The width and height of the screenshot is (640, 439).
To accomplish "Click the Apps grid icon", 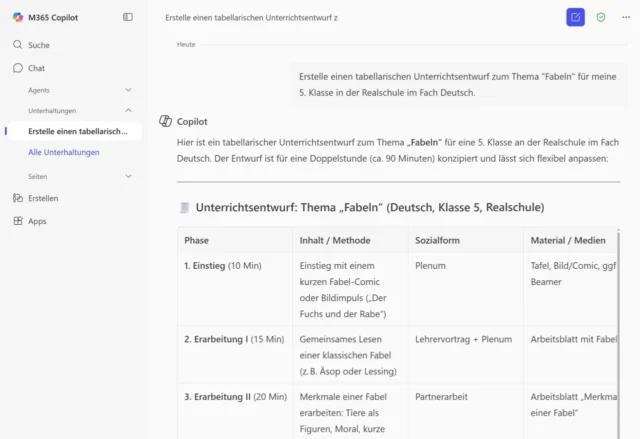I will click(18, 221).
